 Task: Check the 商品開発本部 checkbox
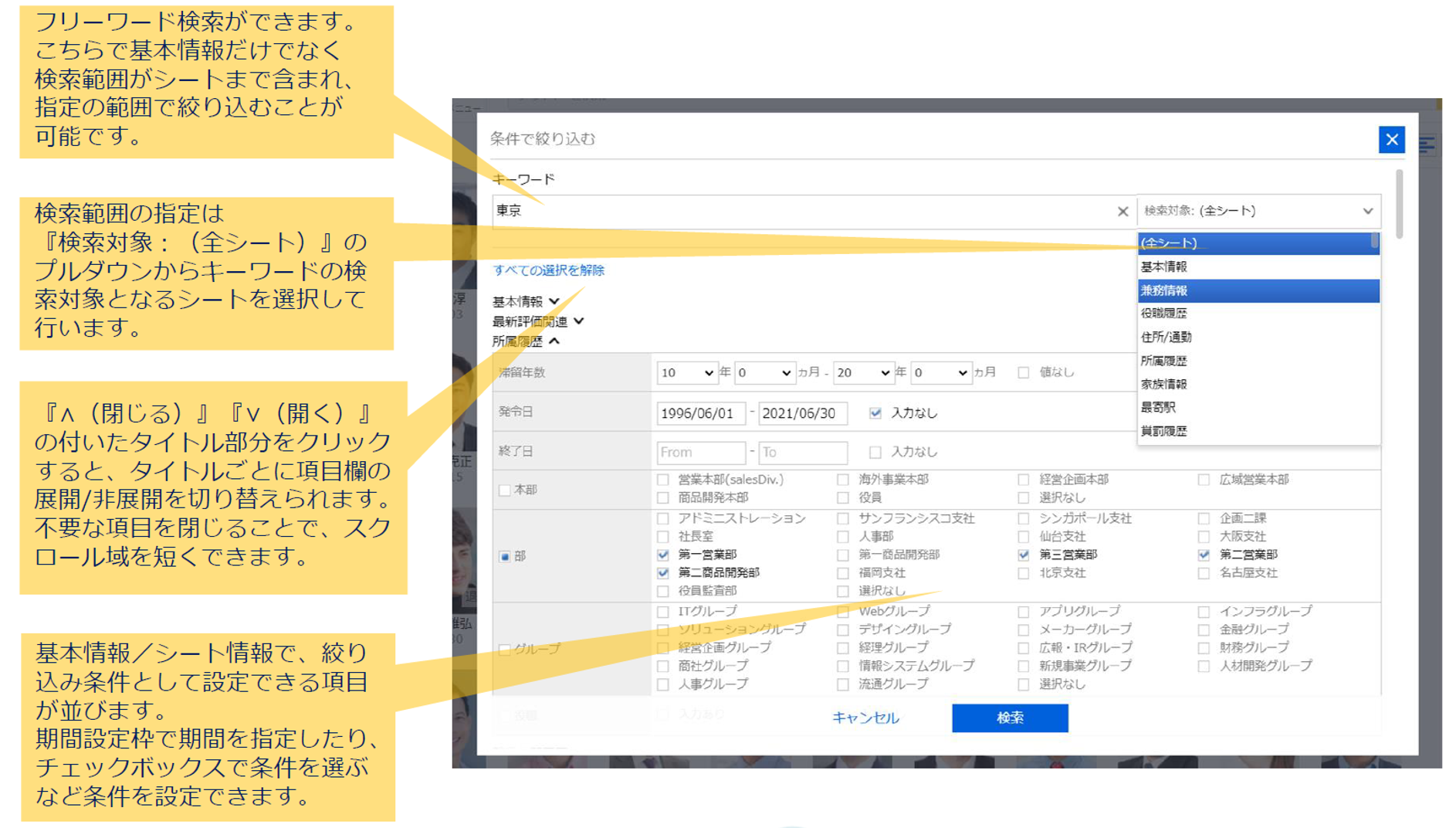pos(663,497)
